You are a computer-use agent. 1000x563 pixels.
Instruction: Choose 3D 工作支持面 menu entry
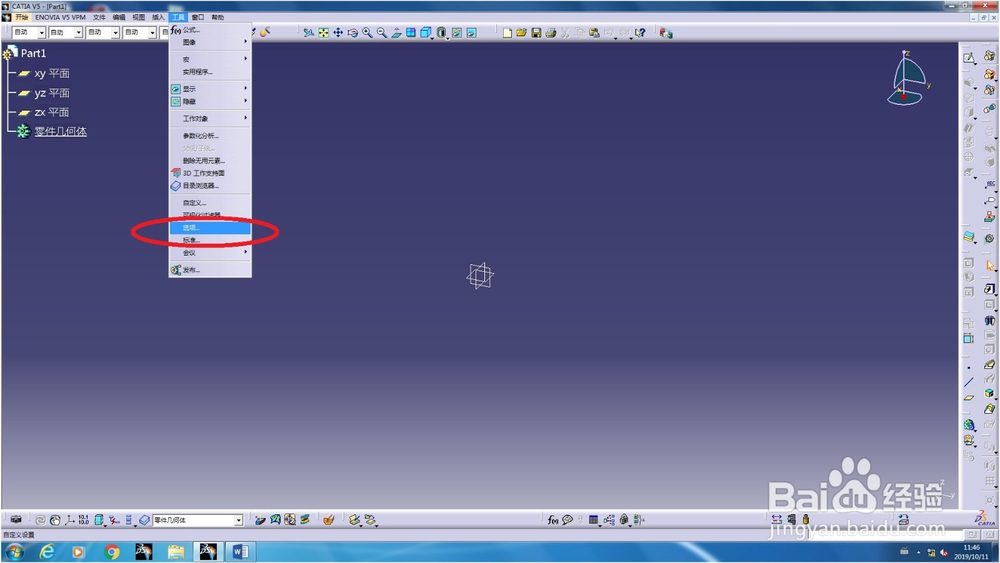tap(210, 173)
